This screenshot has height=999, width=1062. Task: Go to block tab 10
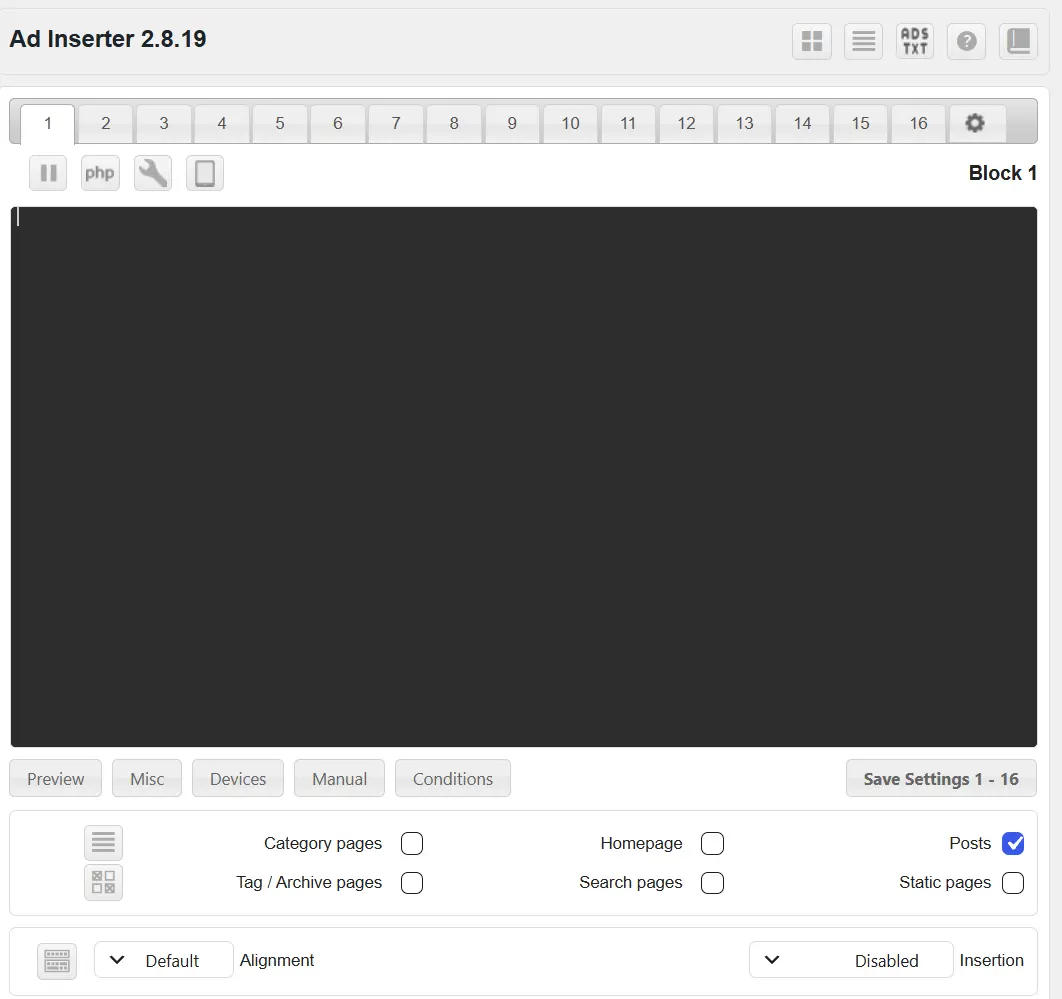pos(570,123)
